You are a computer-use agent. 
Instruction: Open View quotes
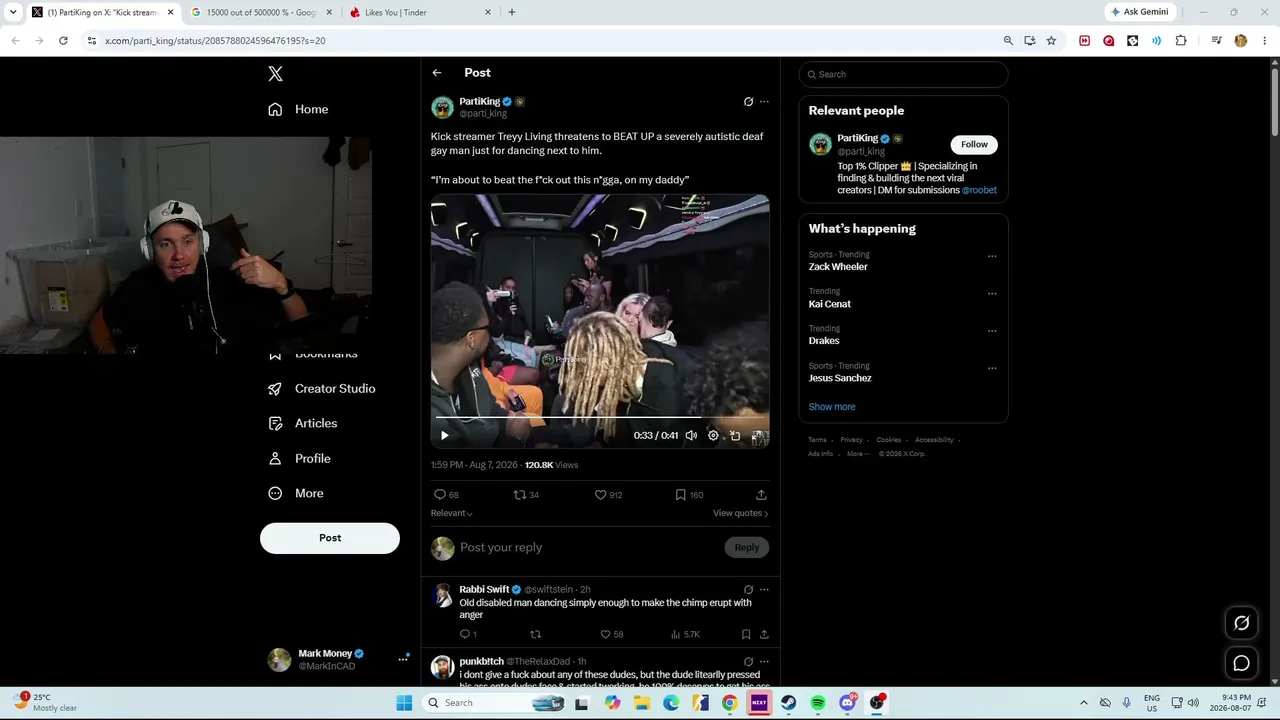[x=740, y=513]
